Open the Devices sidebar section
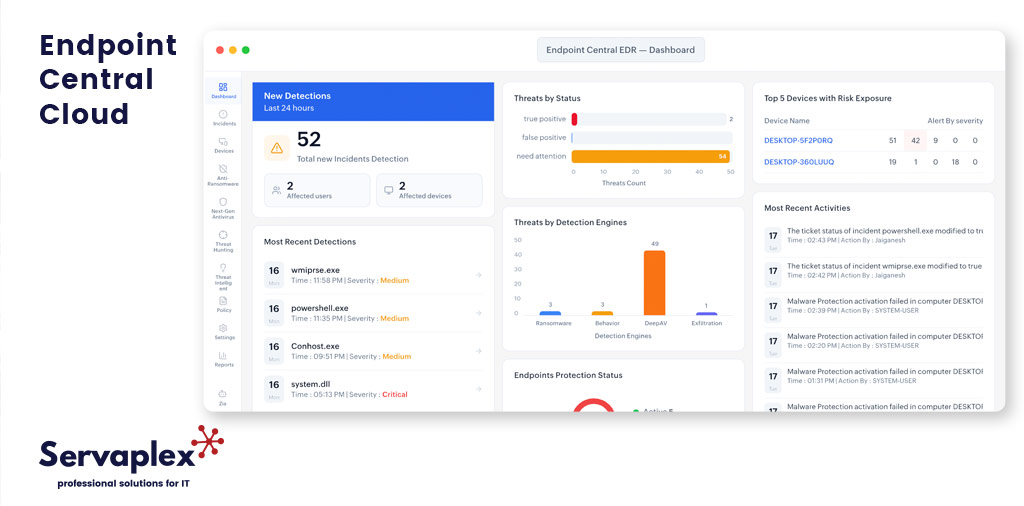Image resolution: width=1024 pixels, height=506 pixels. pos(223,145)
